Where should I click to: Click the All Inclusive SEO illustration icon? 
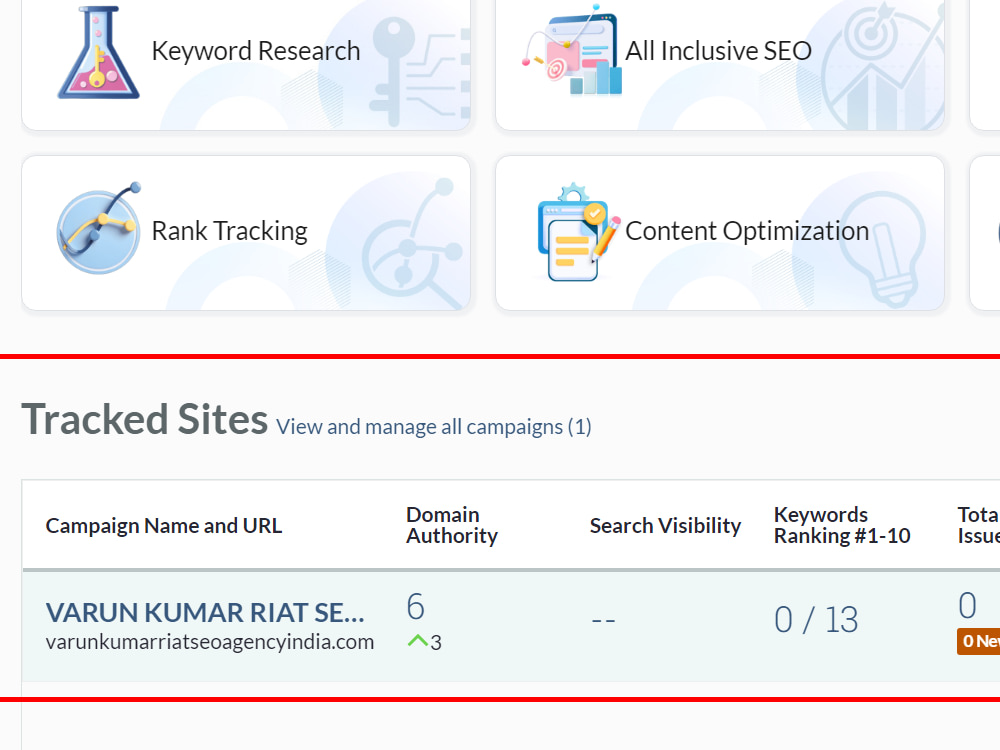[572, 50]
